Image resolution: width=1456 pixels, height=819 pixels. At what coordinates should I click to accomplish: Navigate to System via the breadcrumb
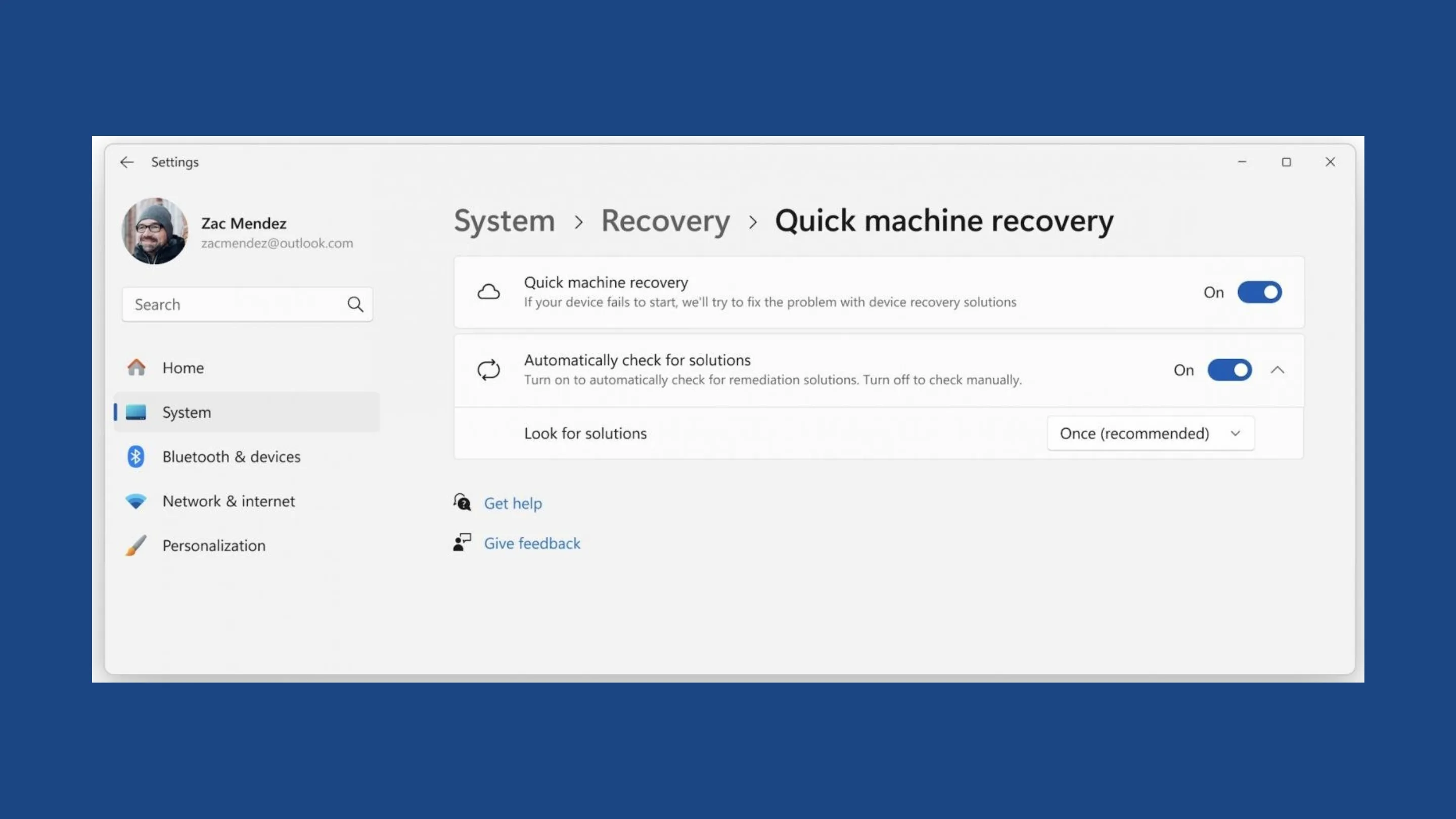coord(504,221)
